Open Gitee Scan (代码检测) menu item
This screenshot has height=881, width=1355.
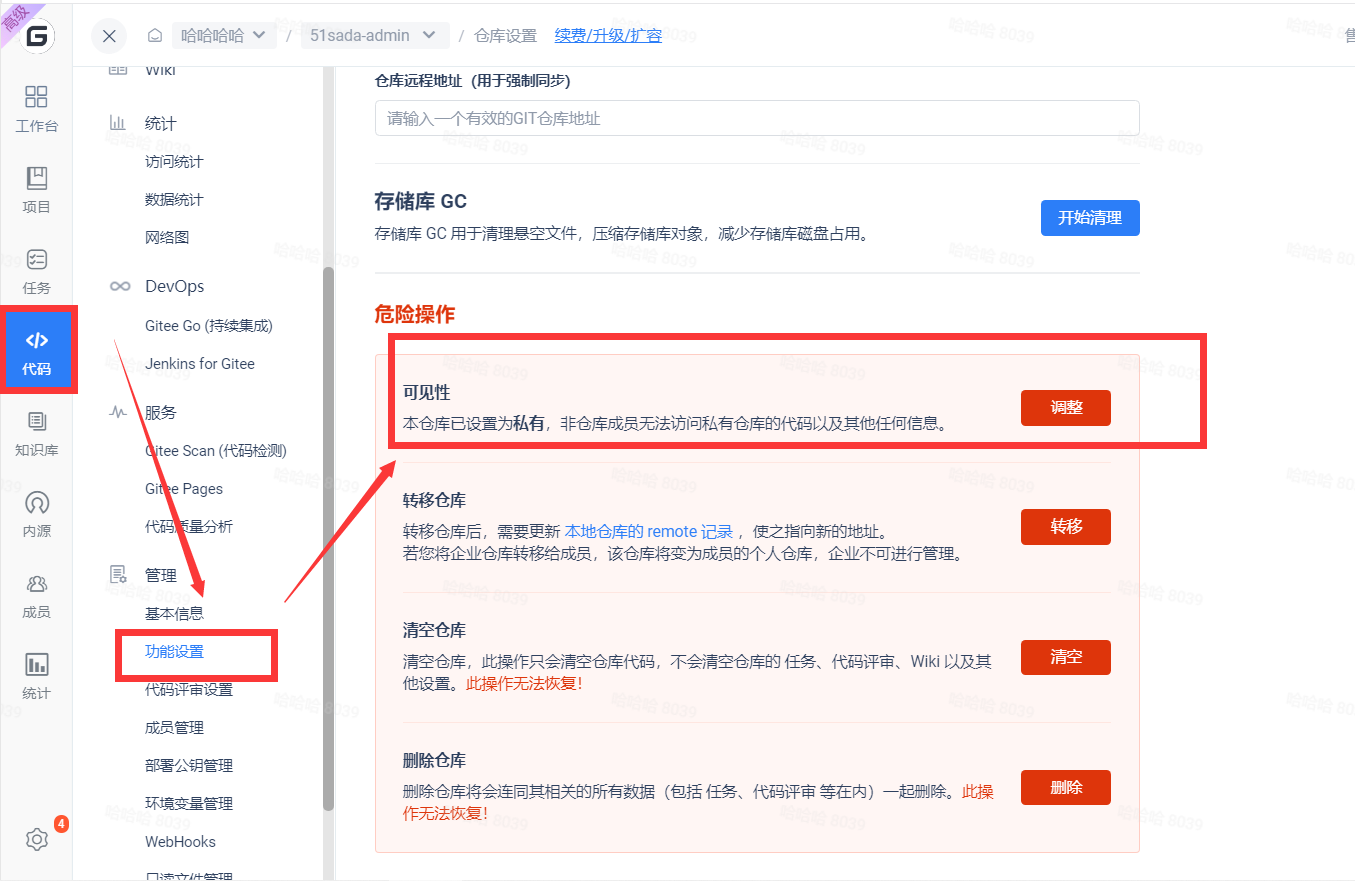pos(216,451)
